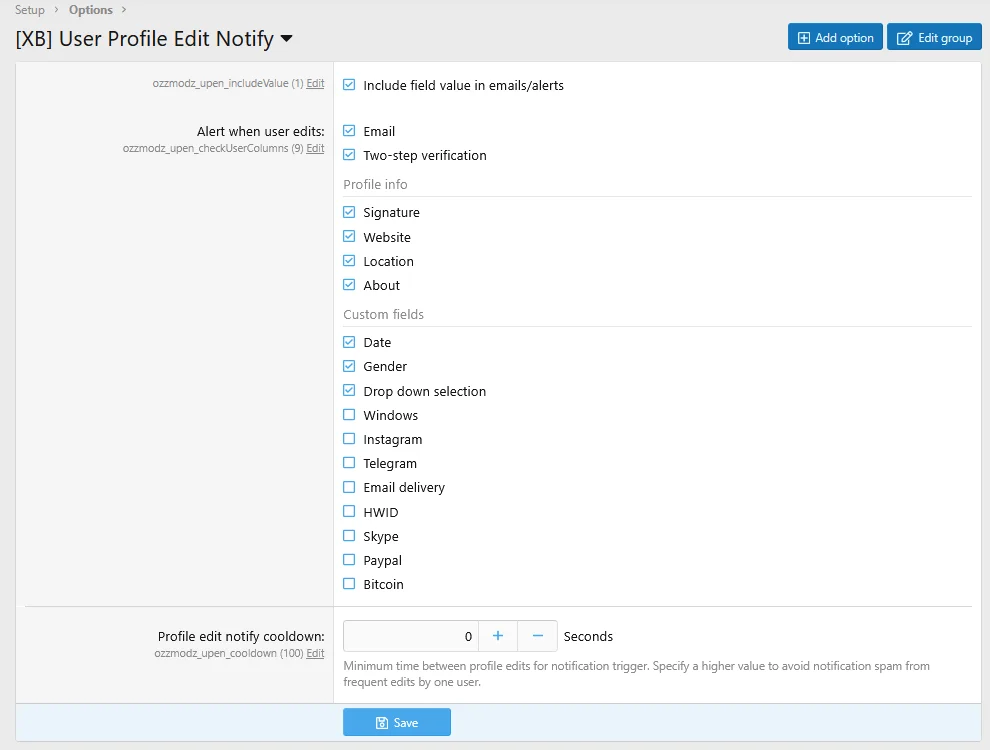The width and height of the screenshot is (990, 750).
Task: Click the Edit group pencil icon
Action: point(904,38)
